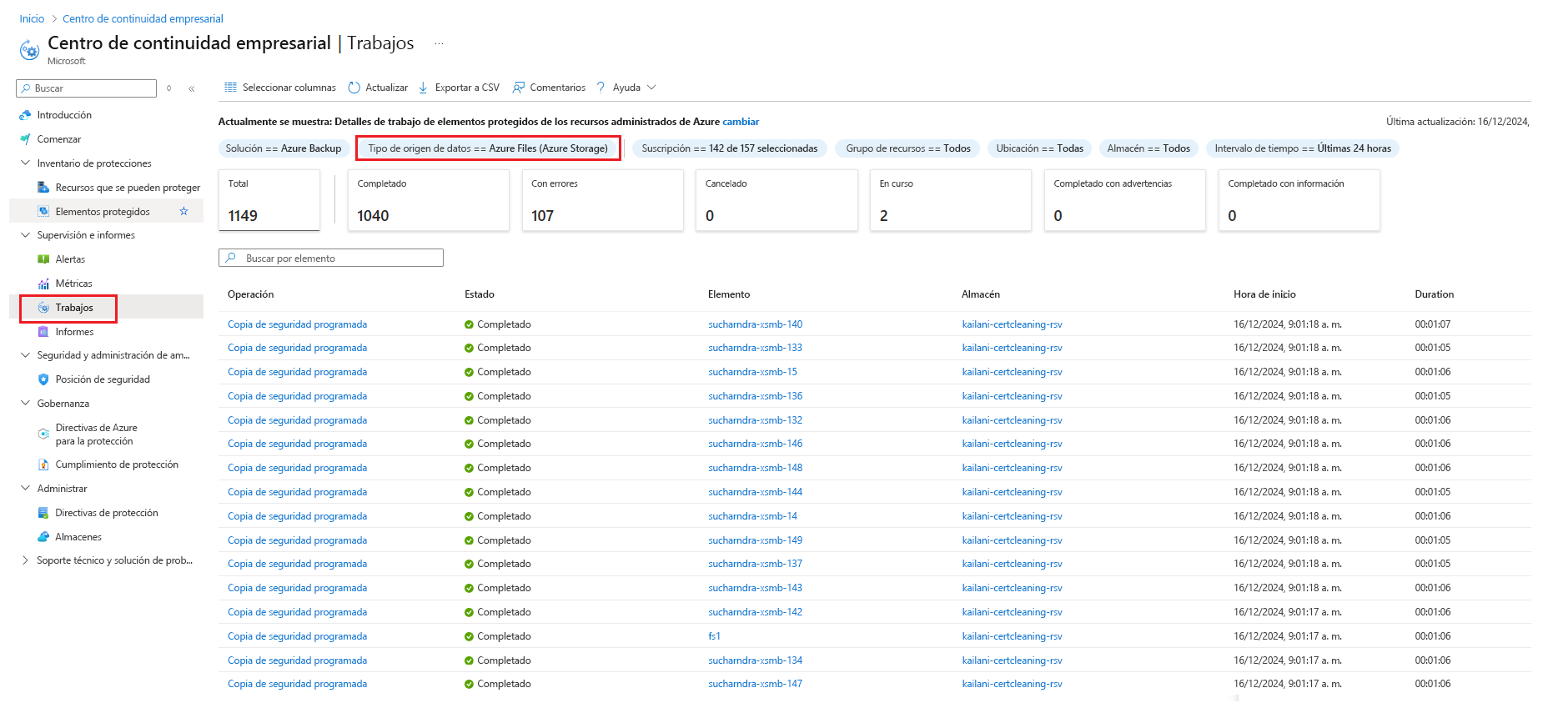The image size is (1568, 703).
Task: Click the Centro de continuidad empresarial breadcrumb
Action: coord(143,19)
